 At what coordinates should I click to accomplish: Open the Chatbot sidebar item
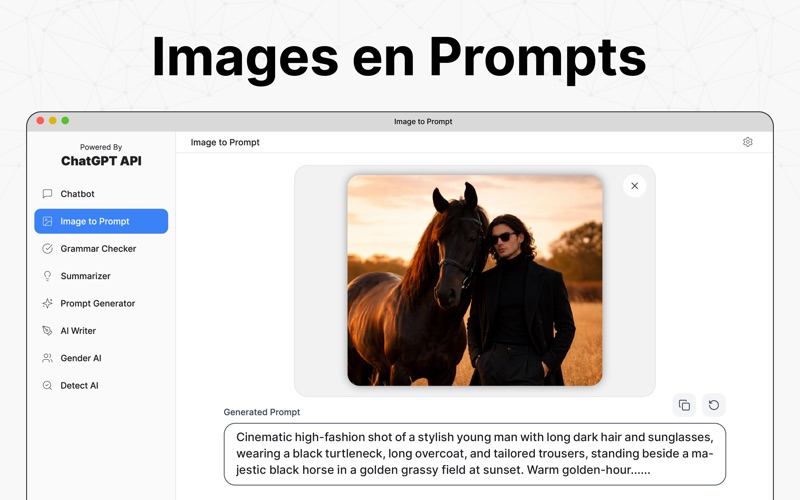click(x=101, y=194)
